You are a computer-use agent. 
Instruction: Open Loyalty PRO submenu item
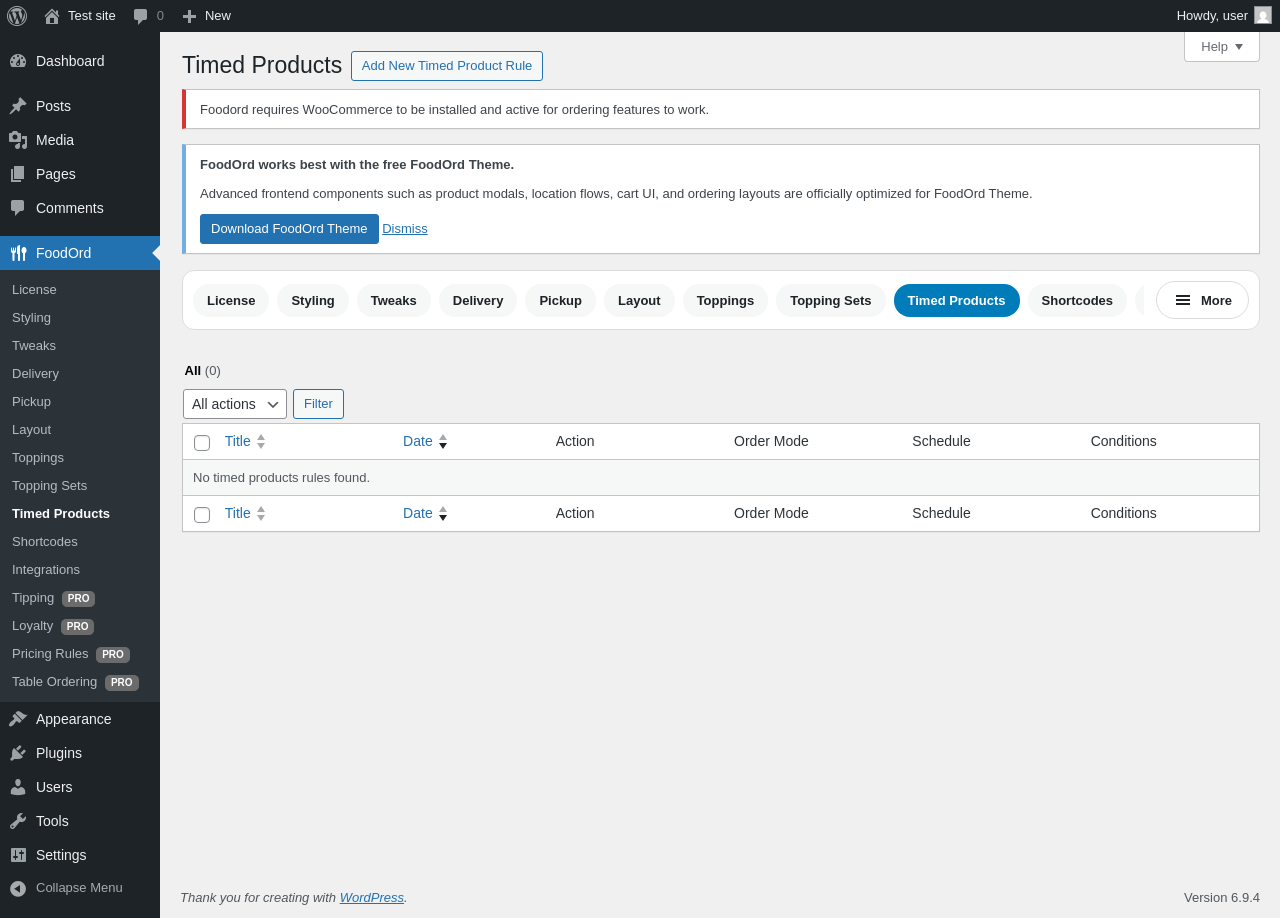coord(53,626)
